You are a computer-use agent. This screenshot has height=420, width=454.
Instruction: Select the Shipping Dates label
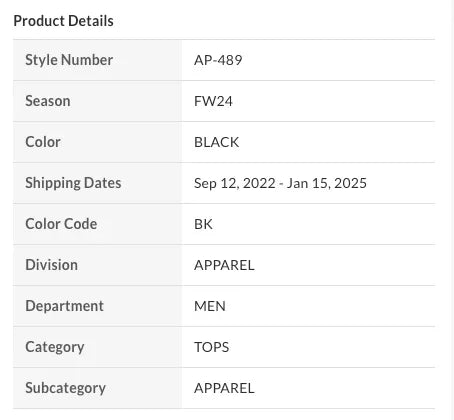point(73,183)
